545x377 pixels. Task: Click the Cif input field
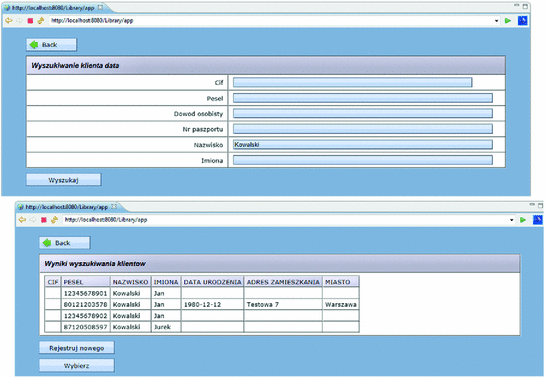pyautogui.click(x=352, y=82)
